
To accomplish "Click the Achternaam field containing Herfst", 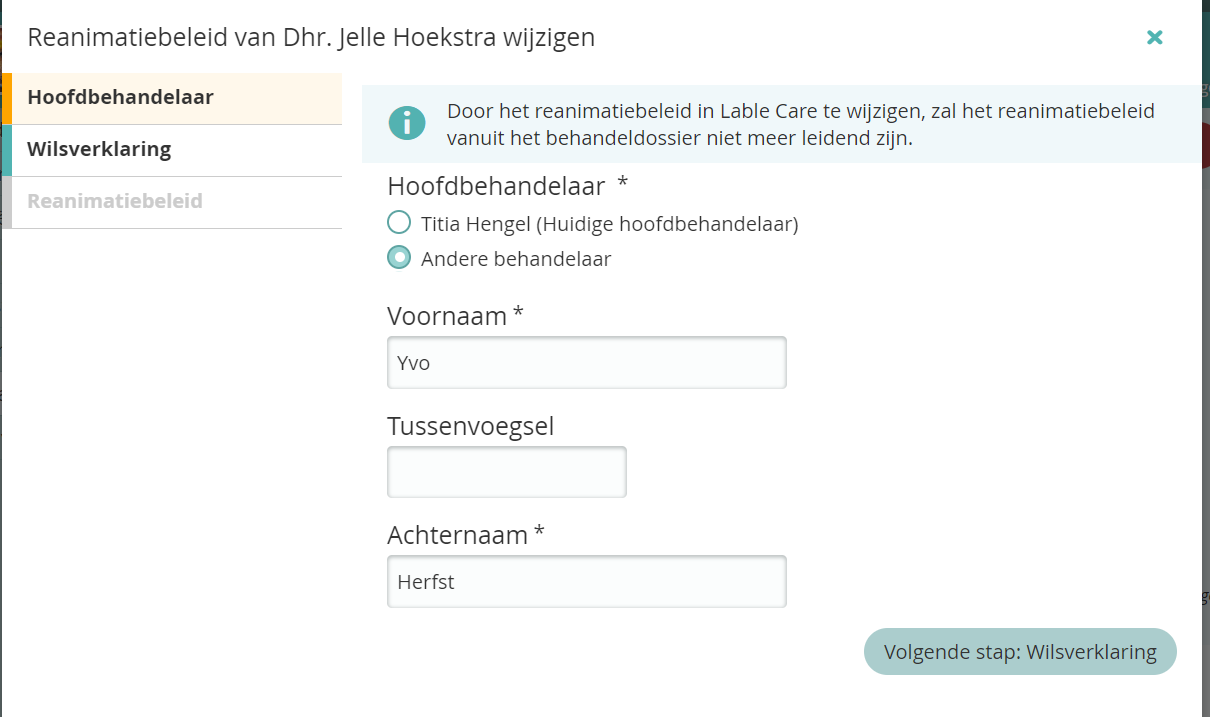I will tap(586, 581).
